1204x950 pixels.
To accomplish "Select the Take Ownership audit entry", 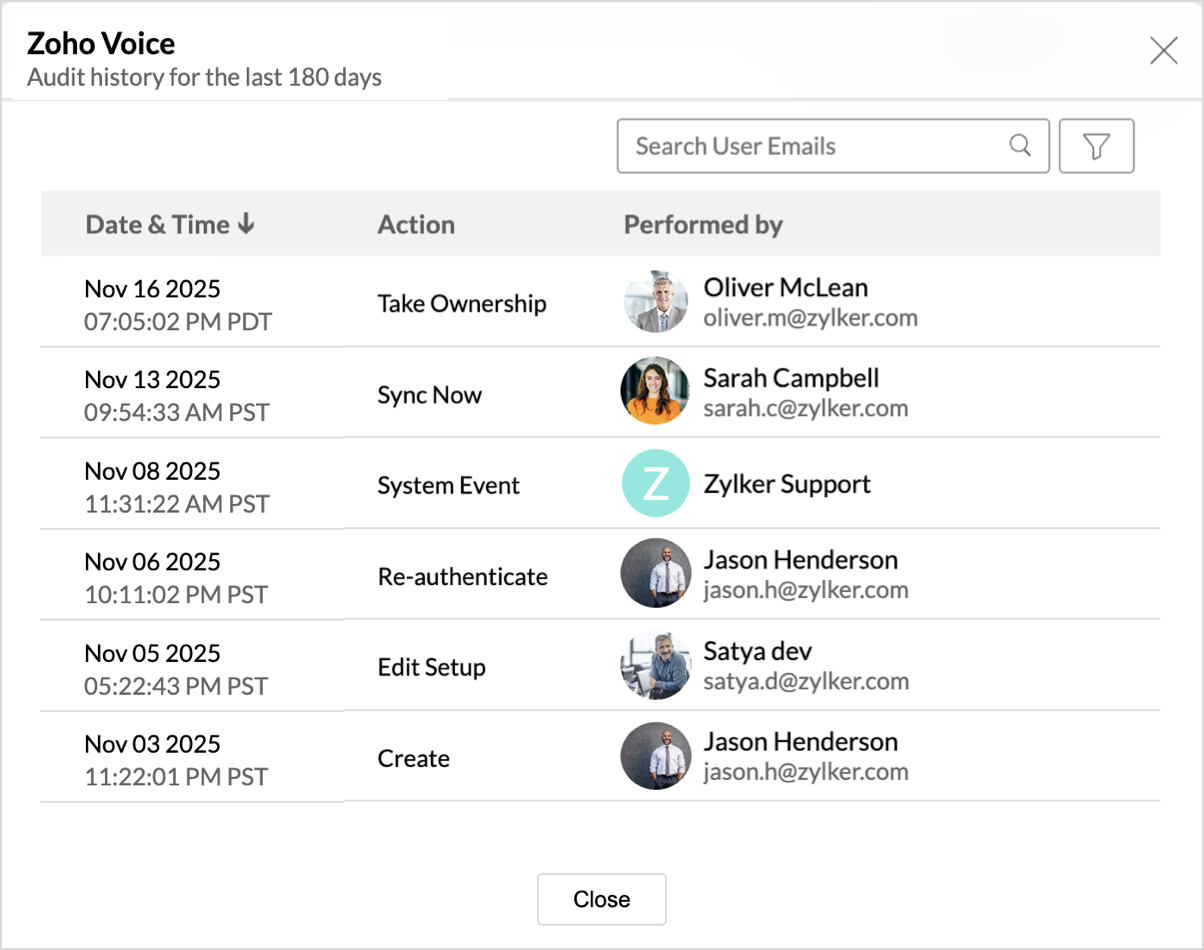I will 461,304.
